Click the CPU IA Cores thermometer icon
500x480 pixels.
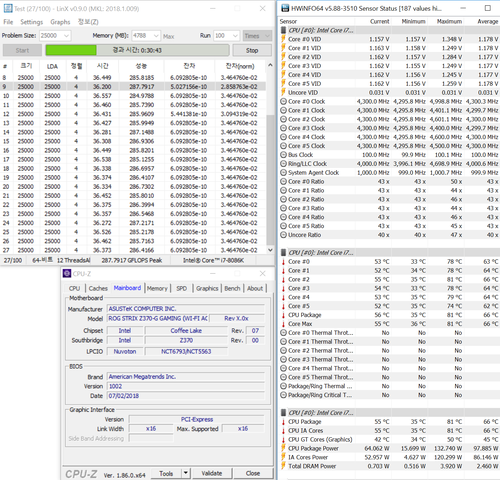tap(283, 431)
